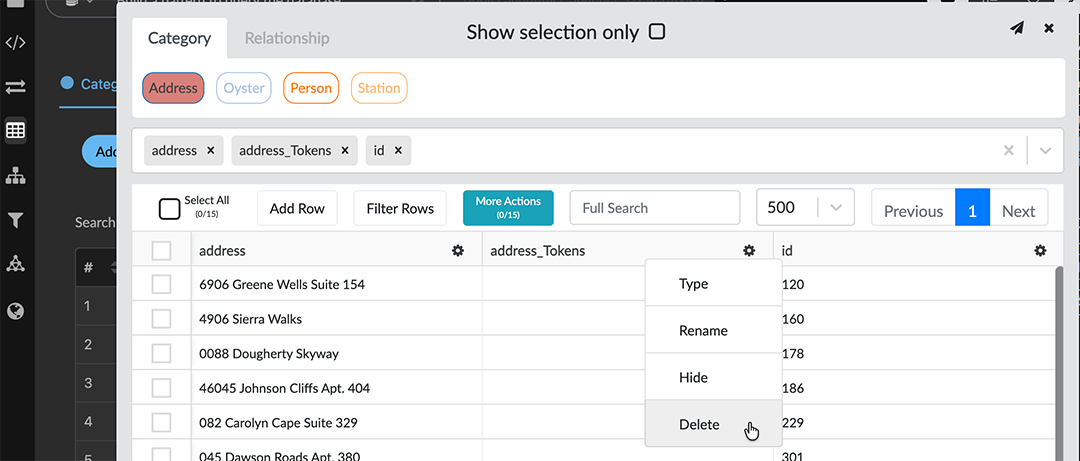This screenshot has width=1080, height=461.
Task: Open the table view sidebar icon
Action: (15, 131)
